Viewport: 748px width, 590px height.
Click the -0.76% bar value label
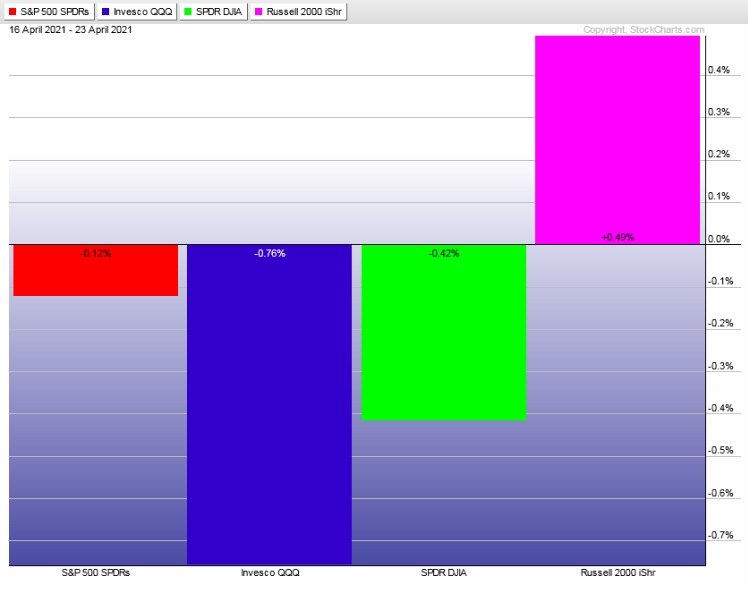point(270,253)
